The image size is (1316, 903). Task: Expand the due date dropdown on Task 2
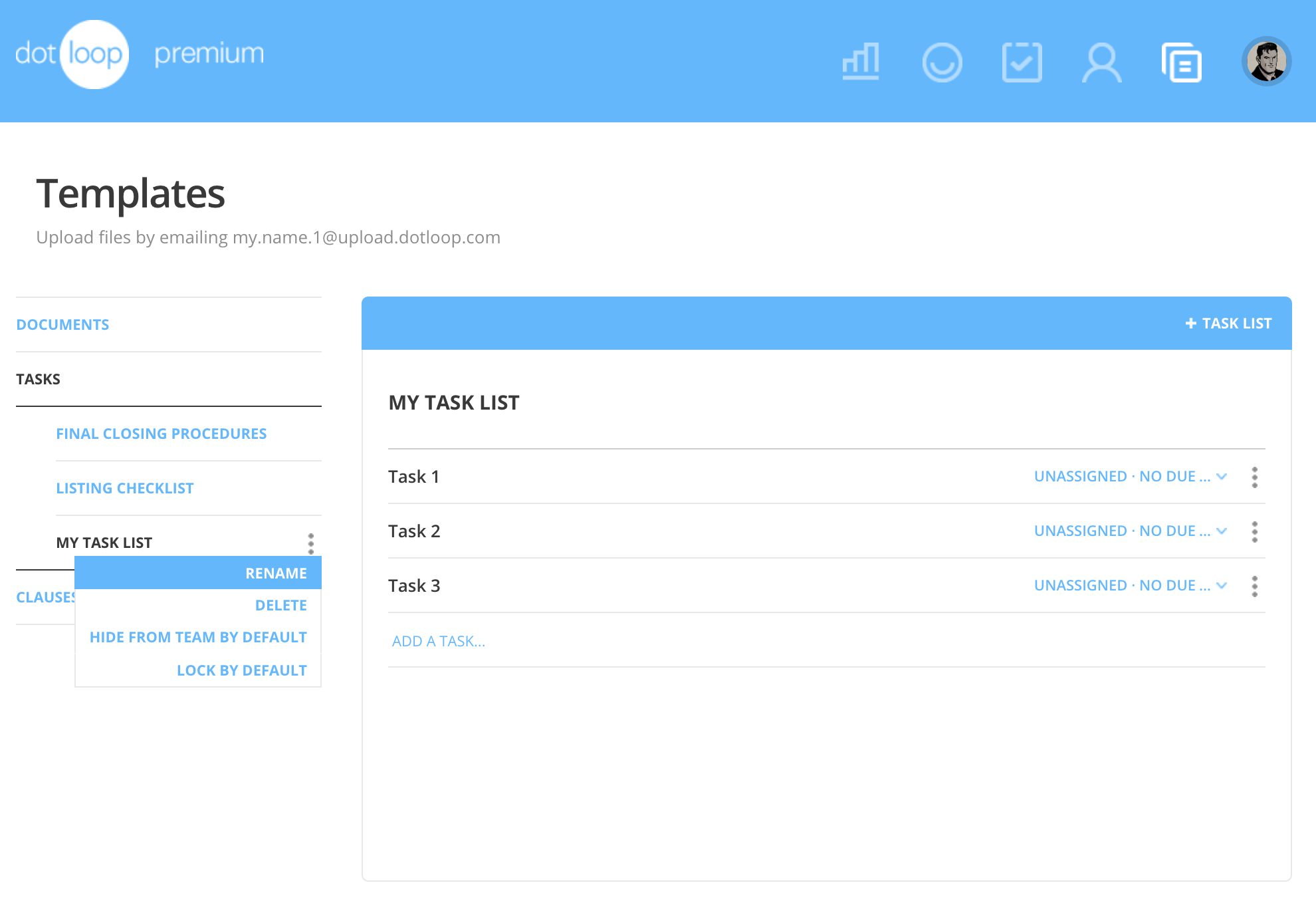pyautogui.click(x=1129, y=531)
